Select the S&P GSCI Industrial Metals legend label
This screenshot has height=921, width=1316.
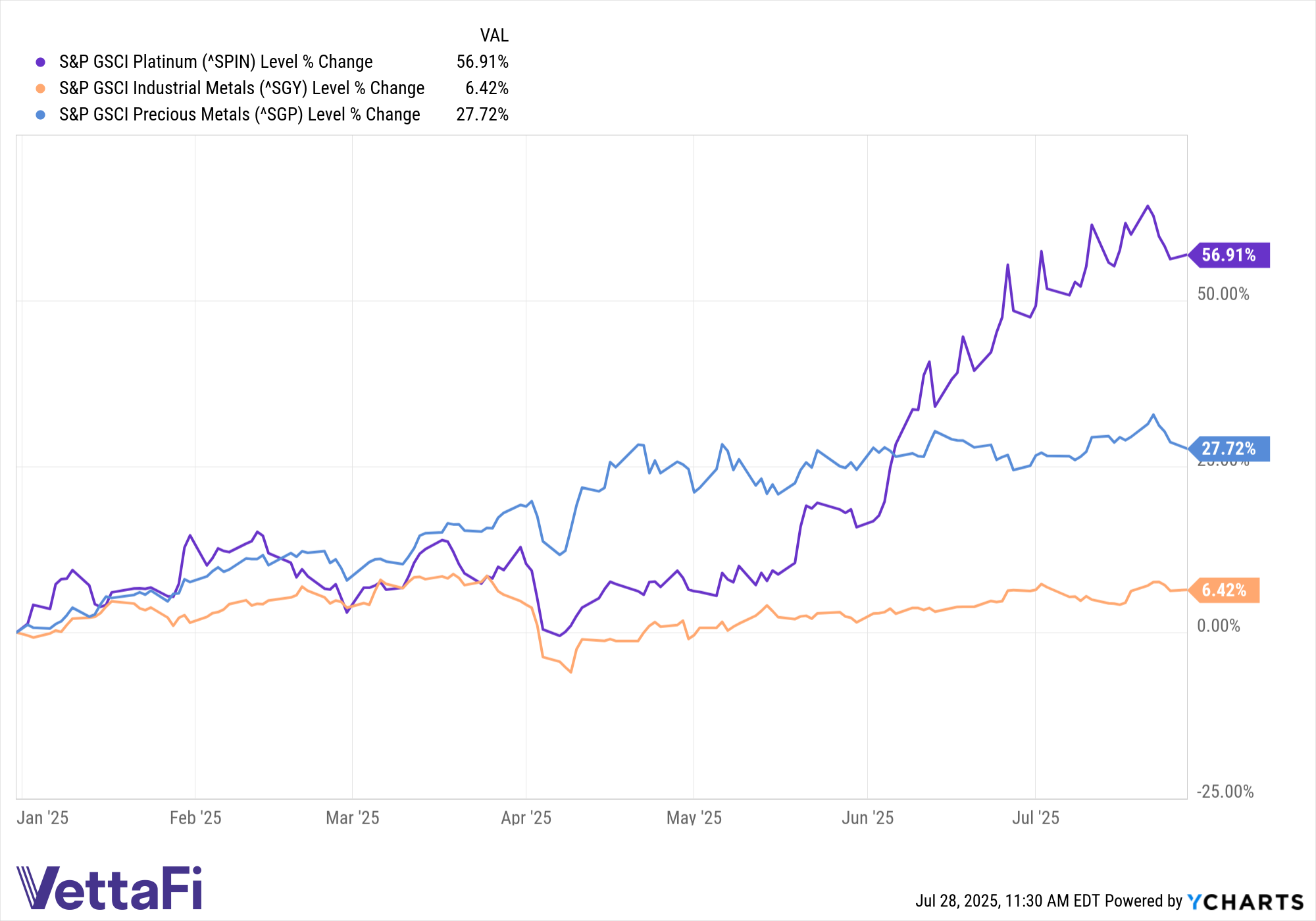click(241, 88)
